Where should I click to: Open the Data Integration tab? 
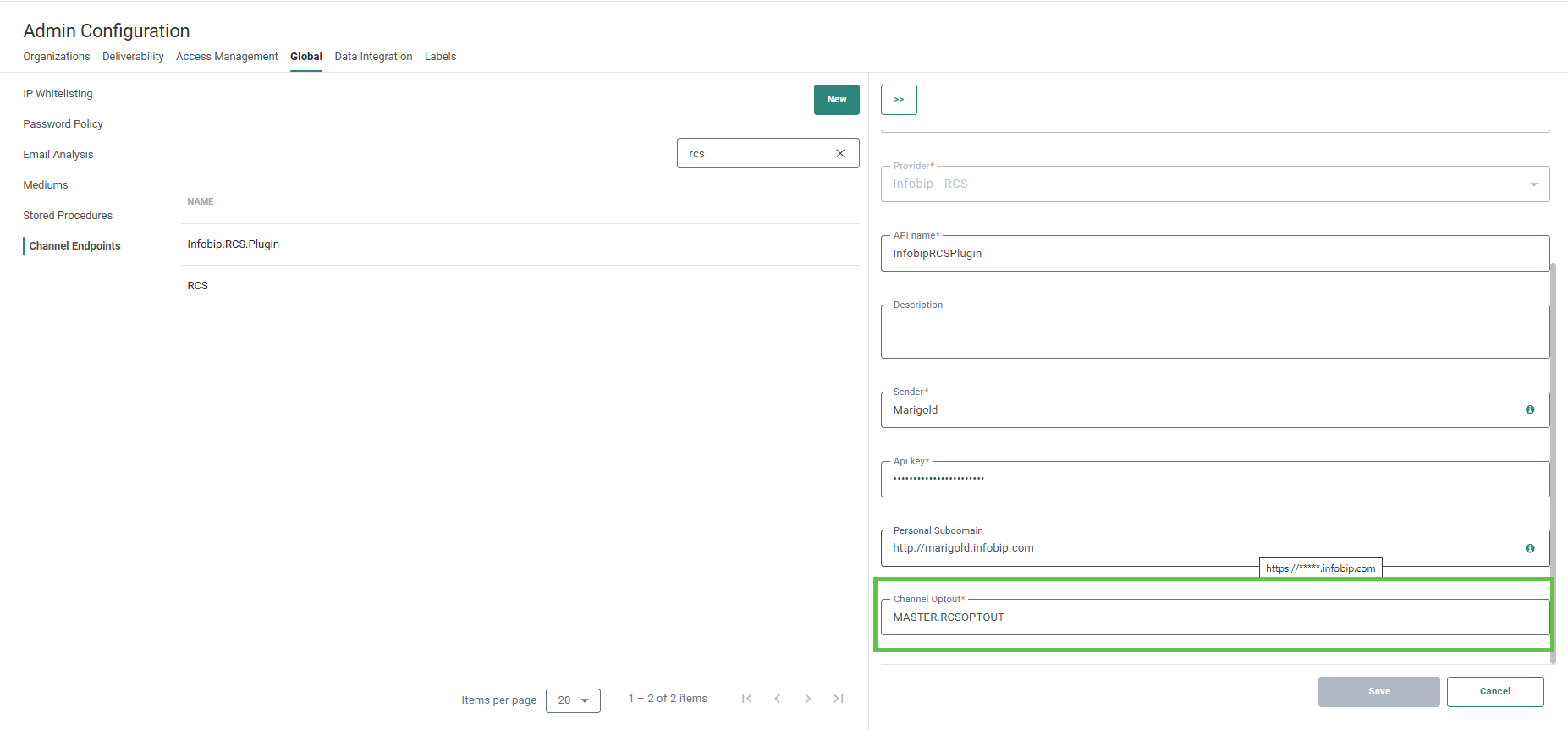coord(373,57)
